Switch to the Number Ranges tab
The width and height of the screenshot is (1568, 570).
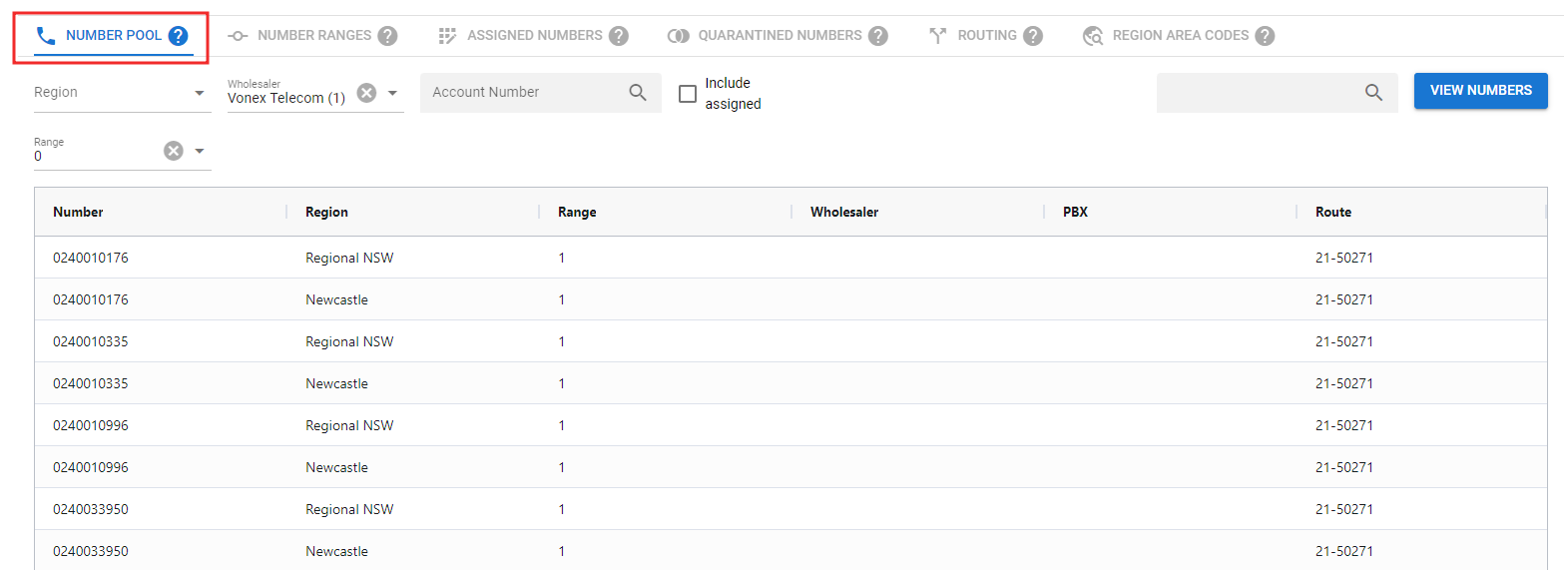tap(313, 36)
